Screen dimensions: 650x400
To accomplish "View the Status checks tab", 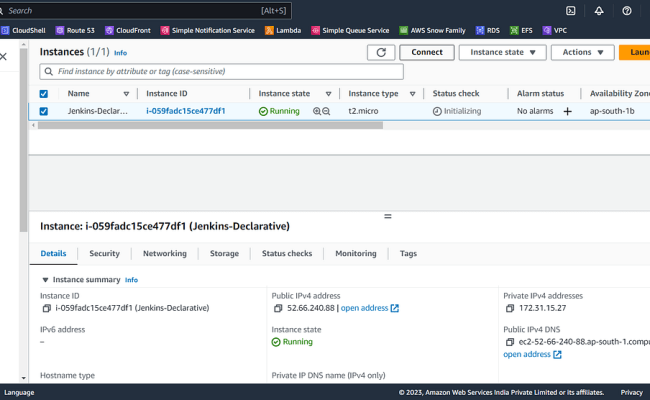I will (x=287, y=253).
